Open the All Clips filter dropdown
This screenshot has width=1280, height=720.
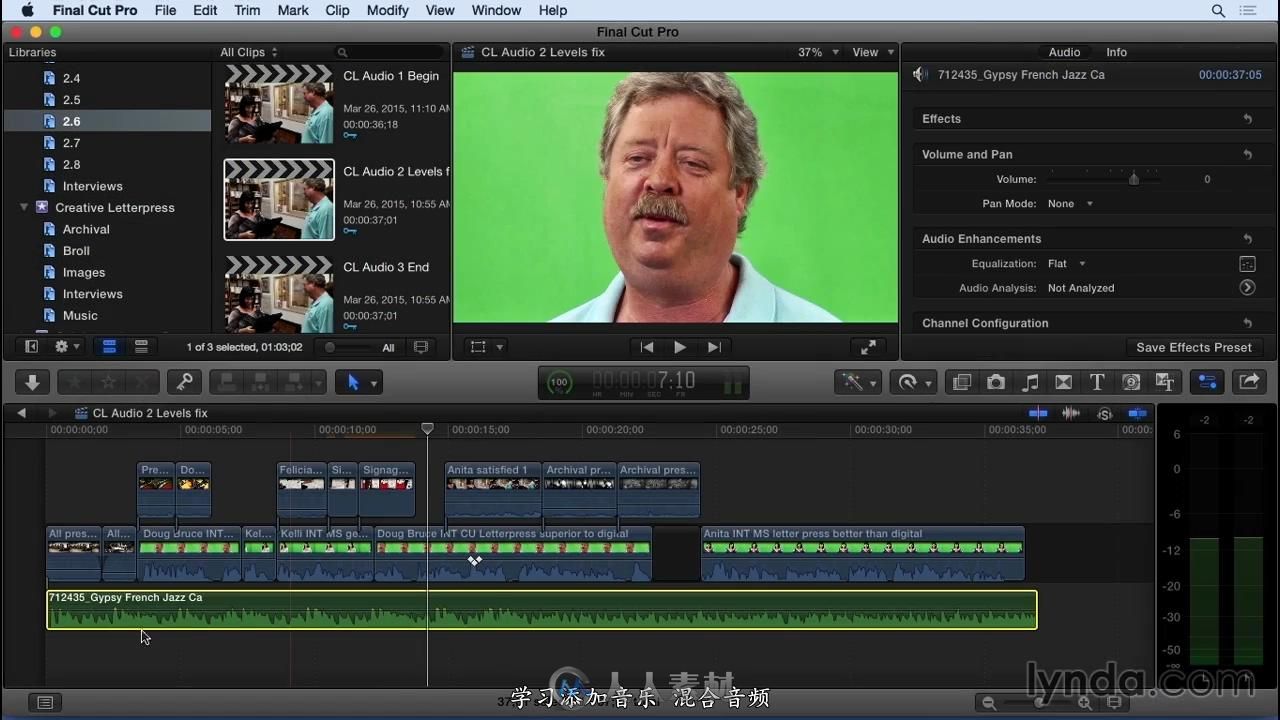pos(249,52)
